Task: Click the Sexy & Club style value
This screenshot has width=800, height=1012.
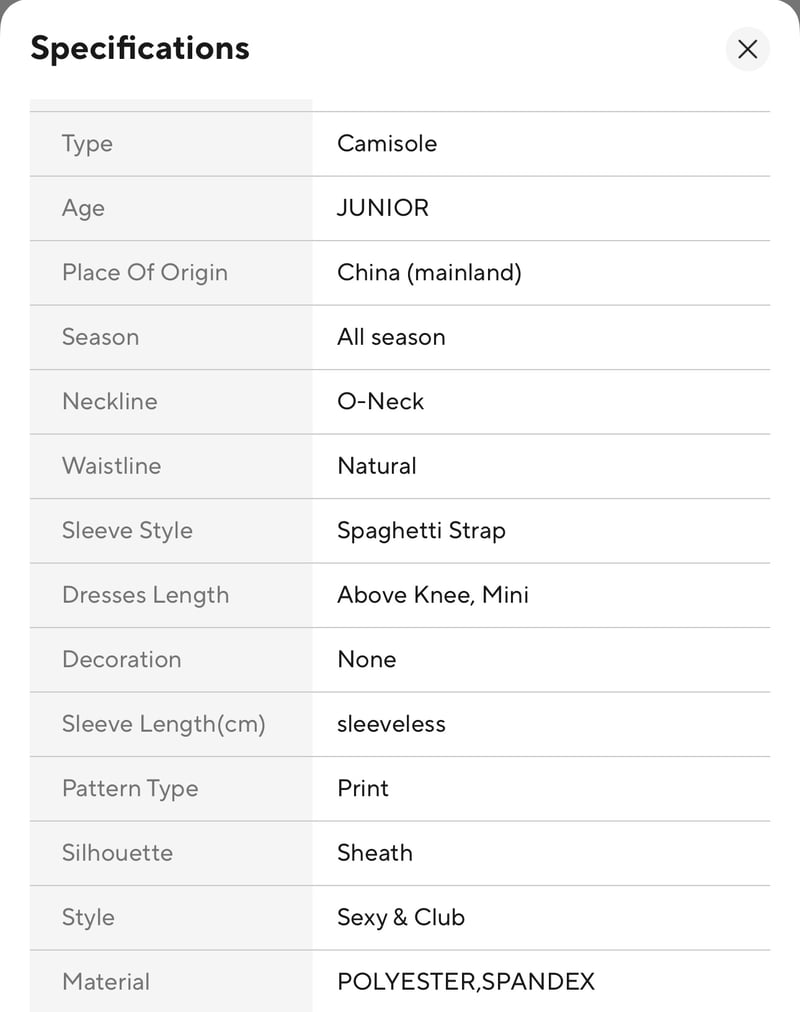Action: pos(401,918)
